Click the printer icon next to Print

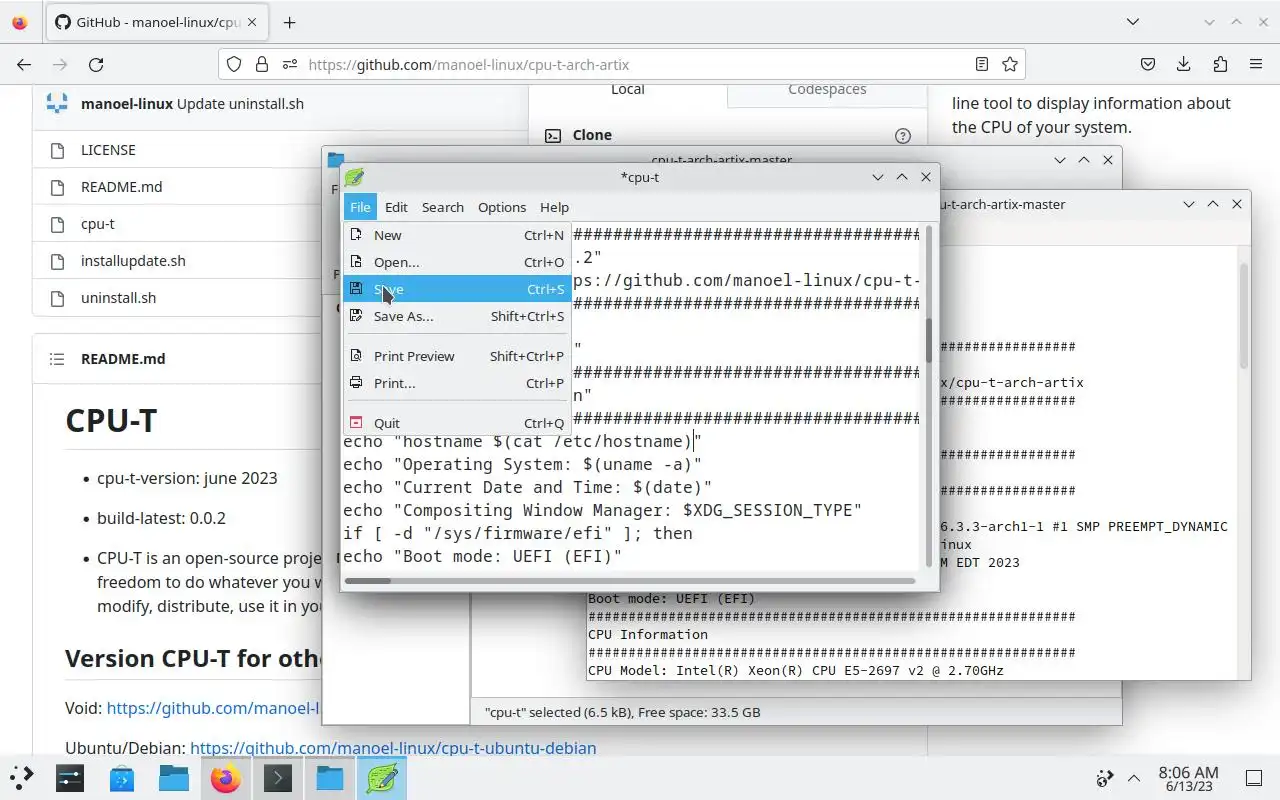(355, 383)
